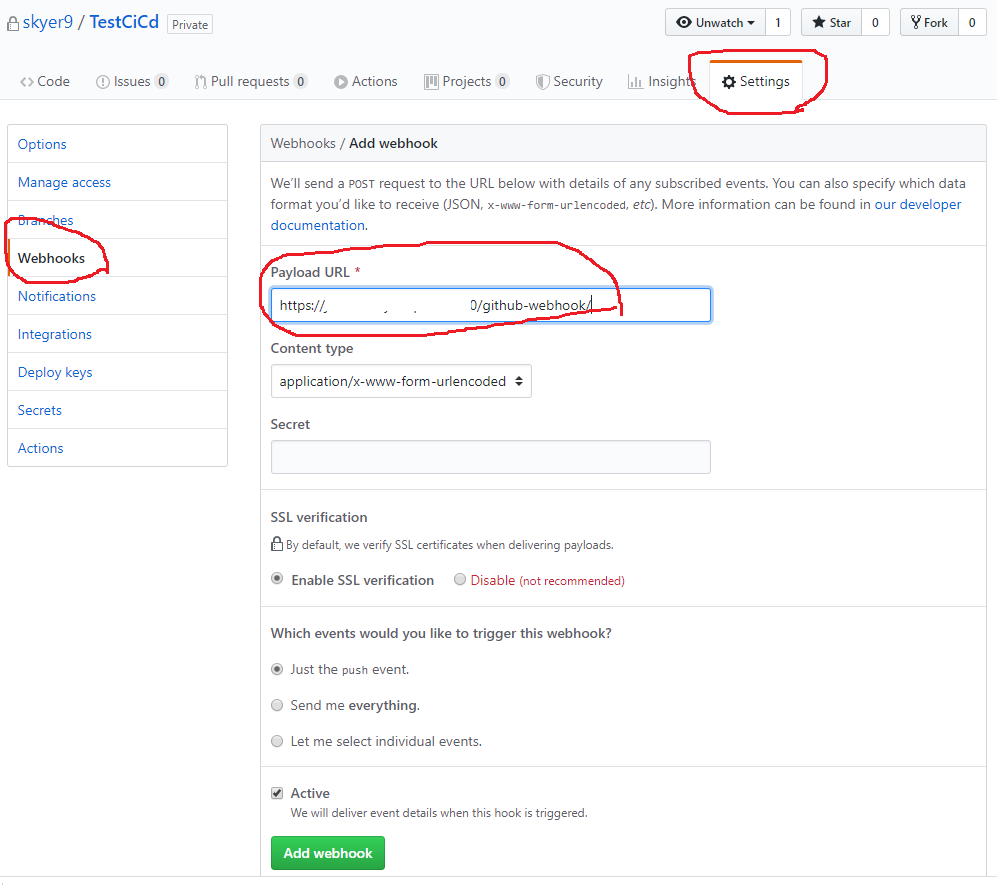Click the Insights bar-graph icon
Viewport: 997px width, 885px height.
pyautogui.click(x=635, y=82)
